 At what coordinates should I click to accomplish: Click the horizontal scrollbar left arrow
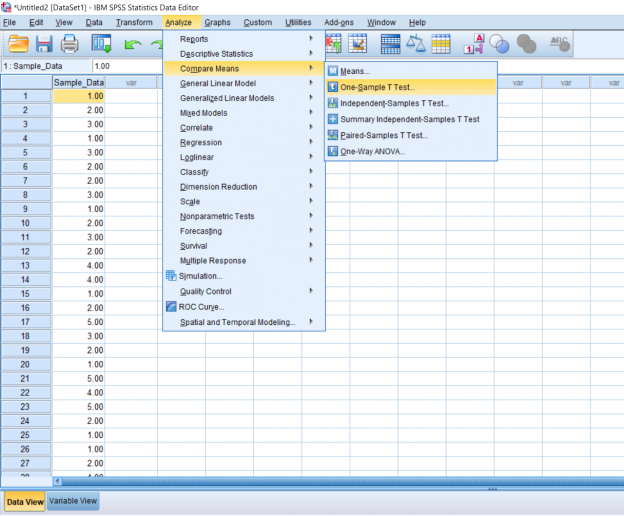click(x=57, y=481)
